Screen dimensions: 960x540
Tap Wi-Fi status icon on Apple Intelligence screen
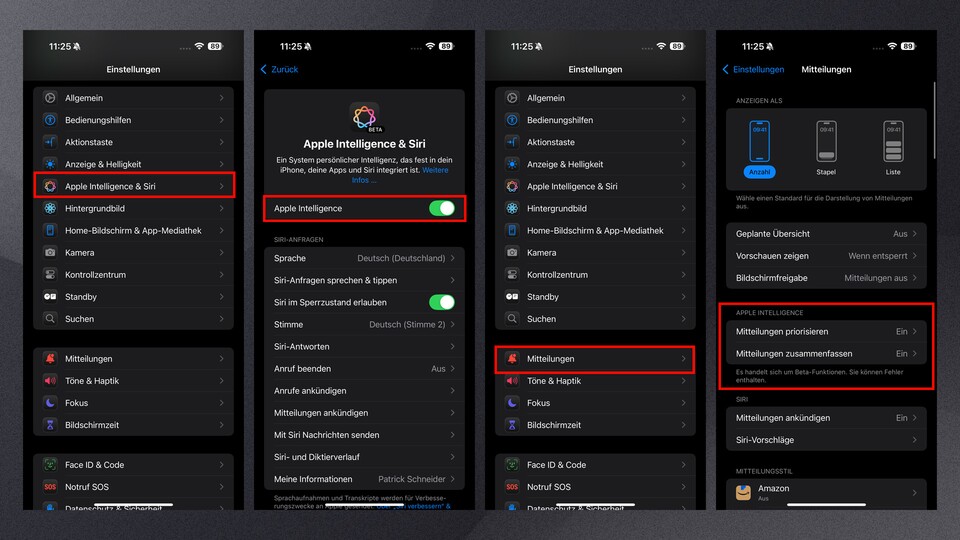coord(430,47)
